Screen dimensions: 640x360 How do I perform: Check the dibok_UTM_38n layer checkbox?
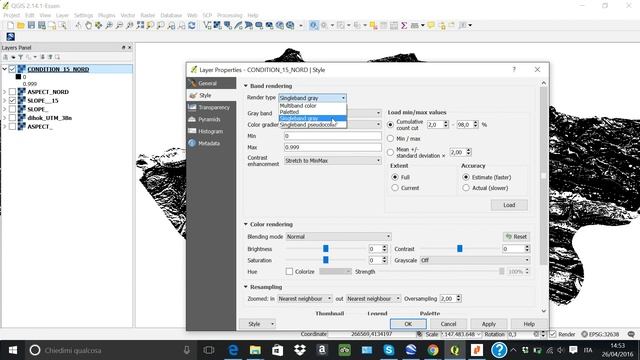click(12, 118)
